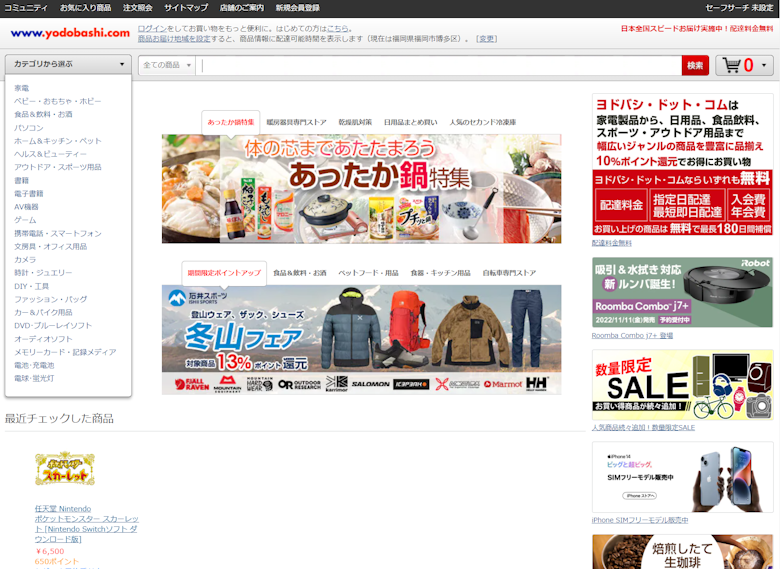780x569 pixels.
Task: Open コミュニティ in the top bar
Action: pos(26,8)
